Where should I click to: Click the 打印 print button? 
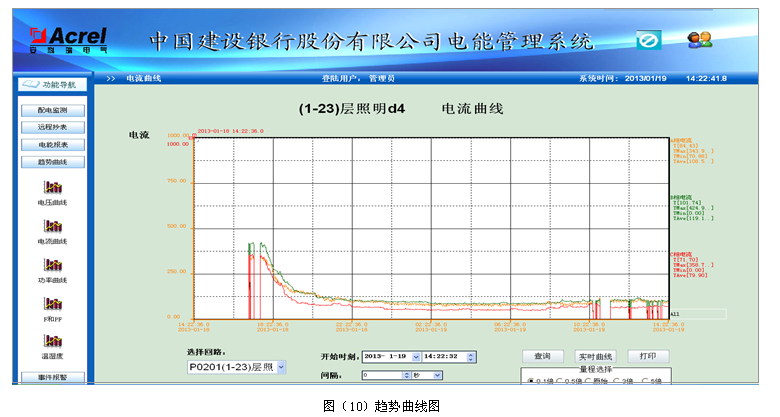click(x=648, y=356)
